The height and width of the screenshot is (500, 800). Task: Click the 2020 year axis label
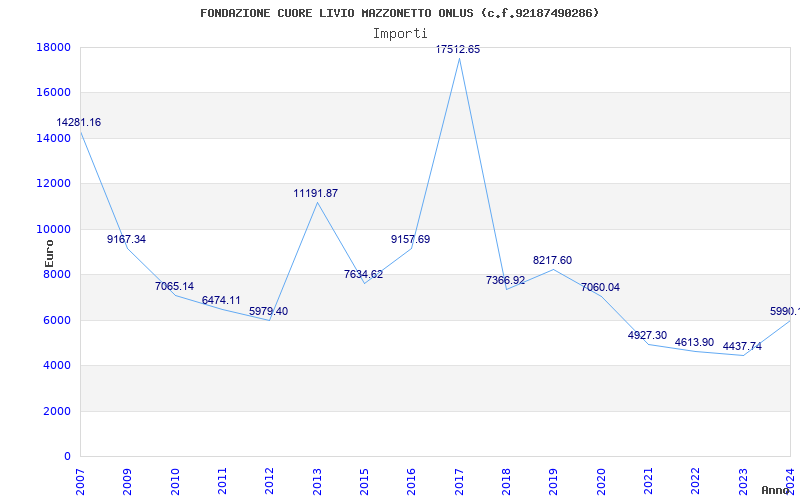coord(601,482)
